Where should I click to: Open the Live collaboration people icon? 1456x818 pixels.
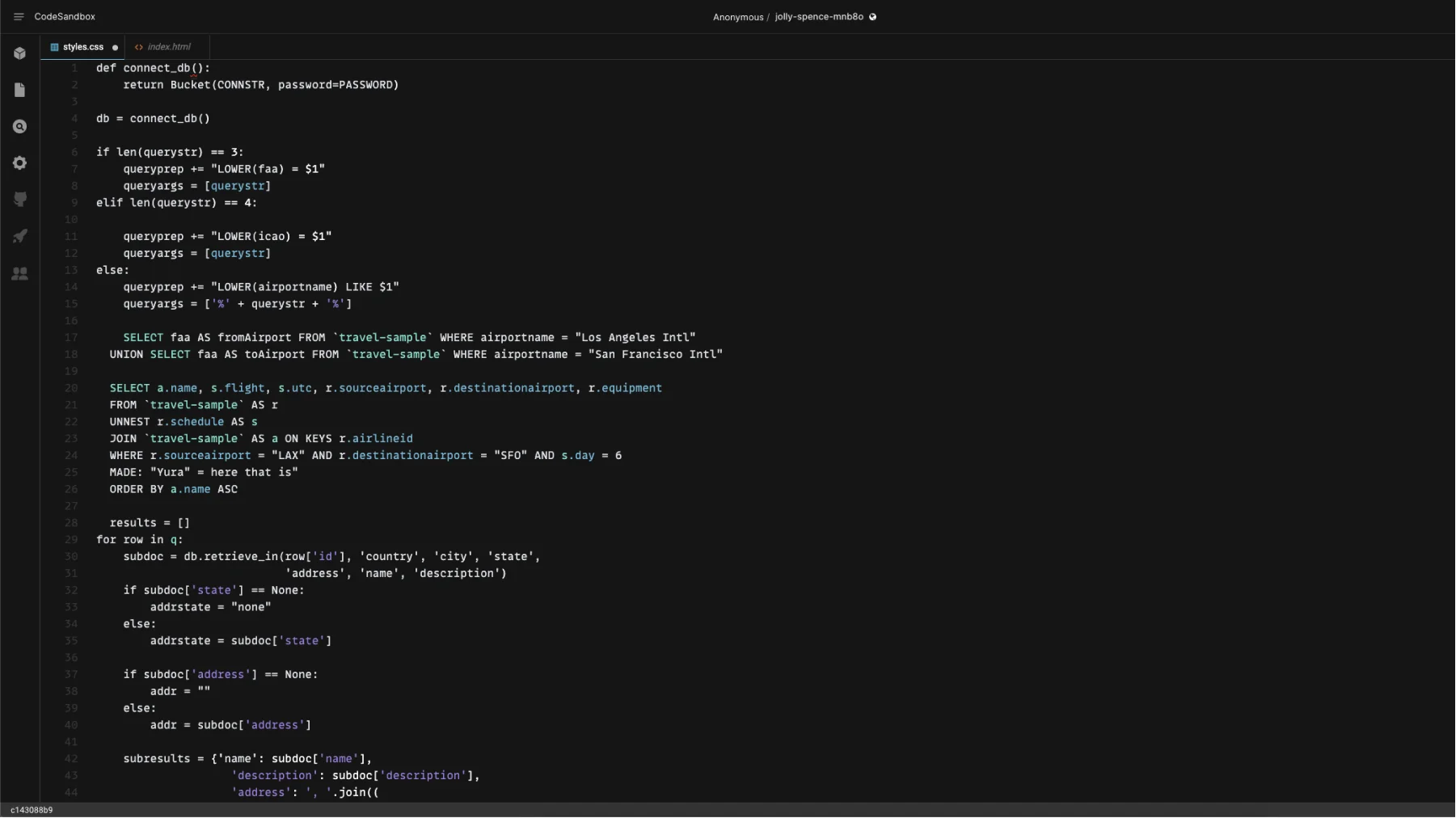pos(20,274)
